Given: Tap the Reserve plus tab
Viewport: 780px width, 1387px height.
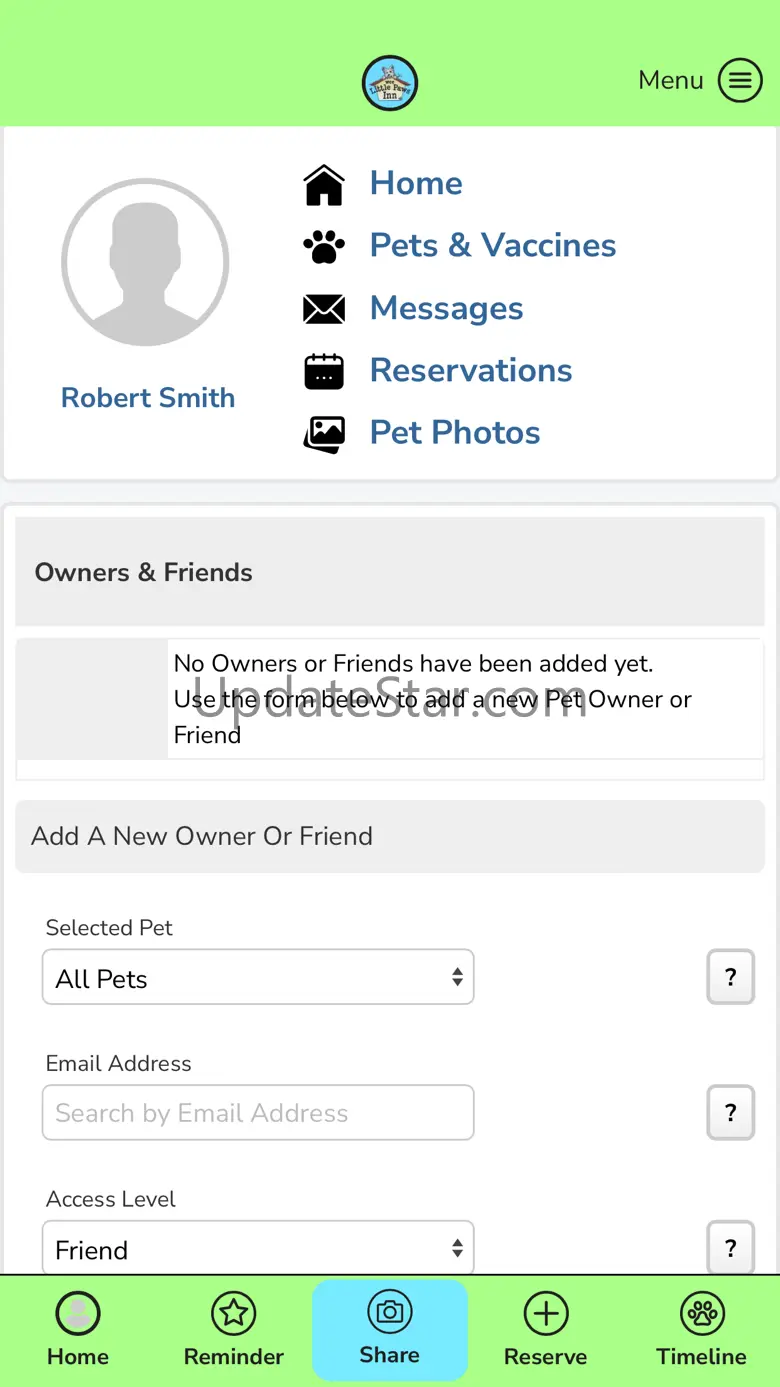Looking at the screenshot, I should [546, 1330].
